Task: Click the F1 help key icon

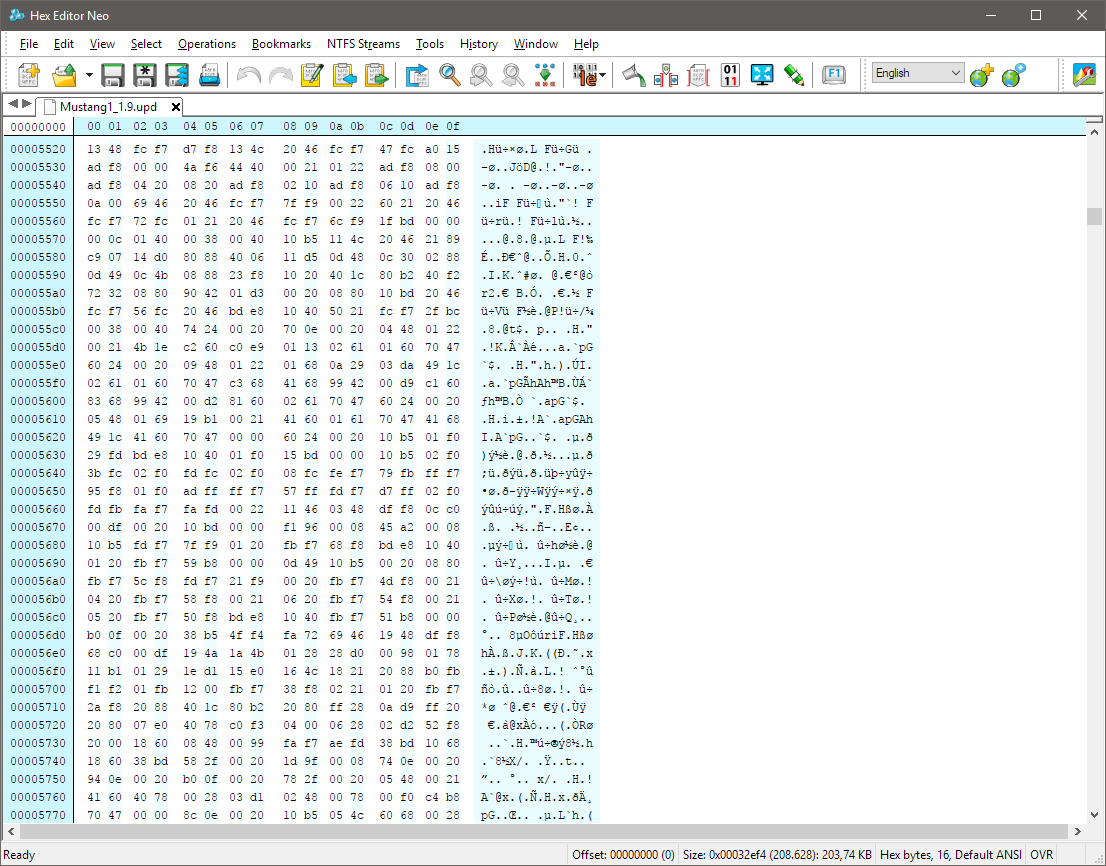Action: coord(834,75)
